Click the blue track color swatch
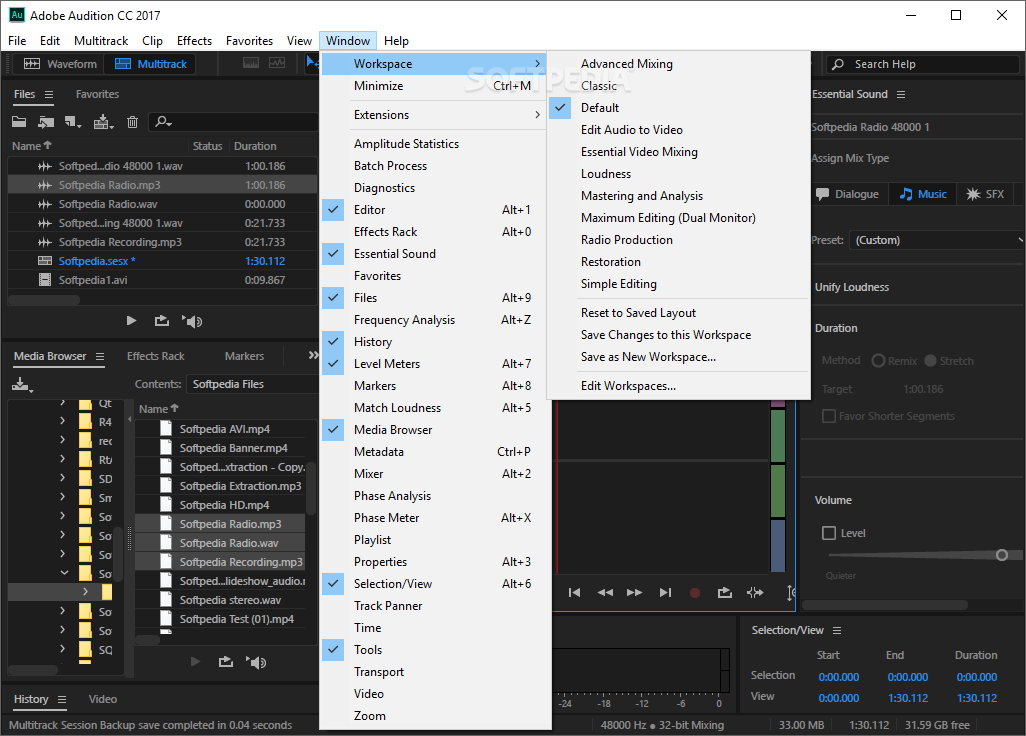Screen dimensions: 1026x736 click(778, 546)
